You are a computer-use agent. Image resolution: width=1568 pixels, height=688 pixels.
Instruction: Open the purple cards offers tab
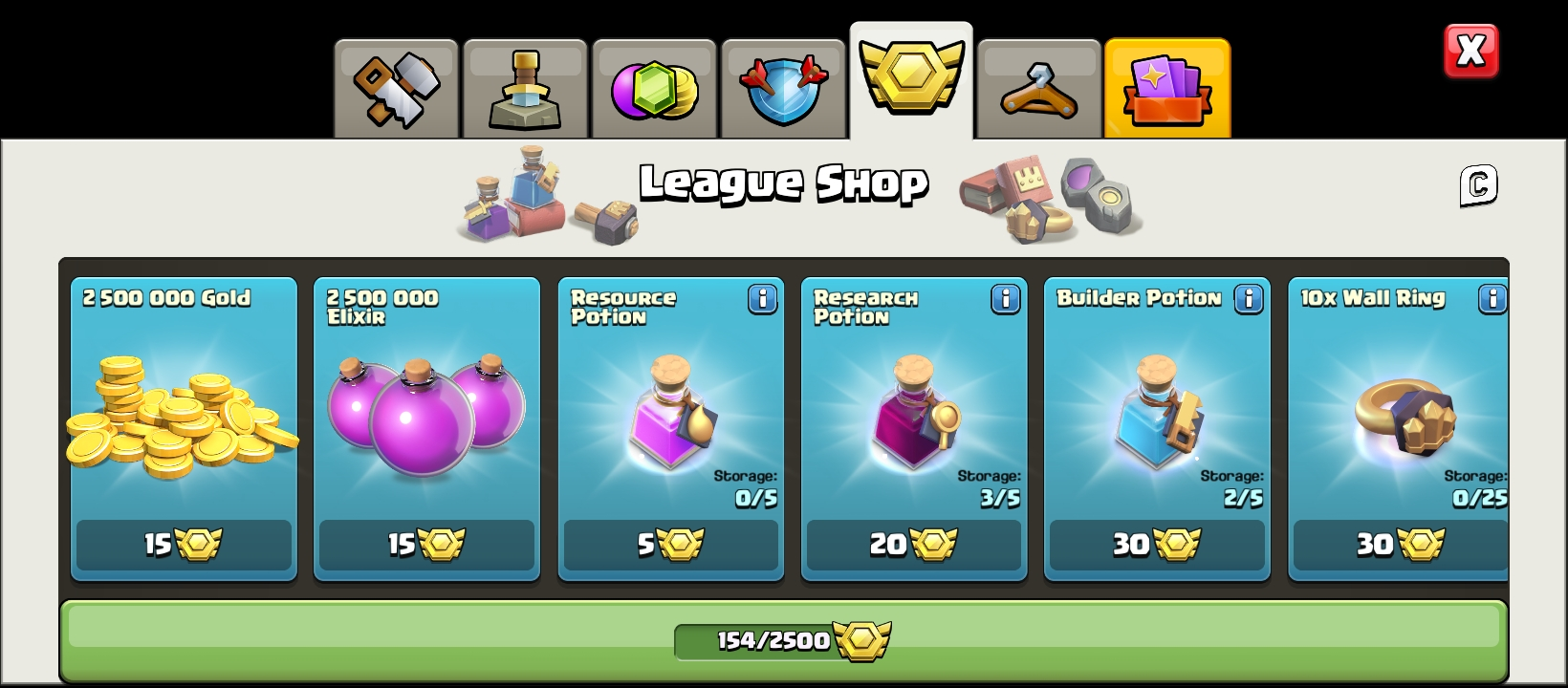pos(1167,89)
